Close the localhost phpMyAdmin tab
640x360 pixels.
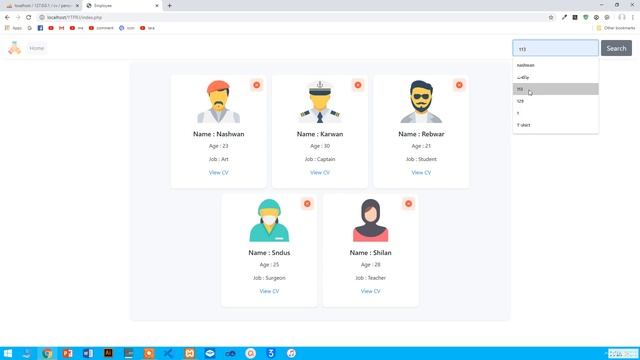coord(77,6)
